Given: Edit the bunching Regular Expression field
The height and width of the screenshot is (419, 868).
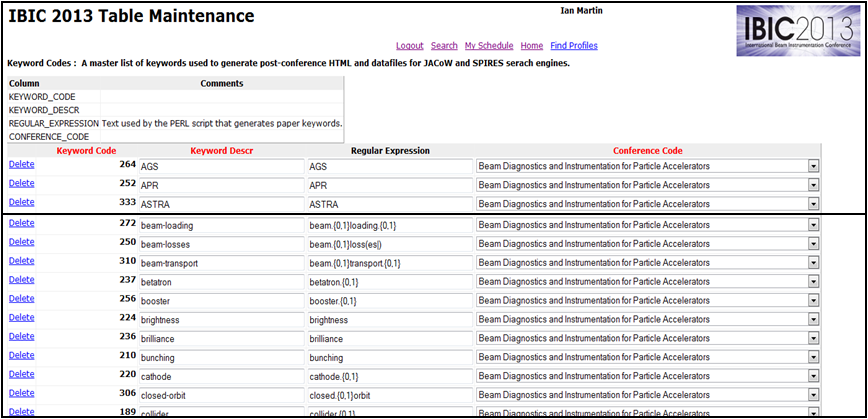Looking at the screenshot, I should coord(390,357).
